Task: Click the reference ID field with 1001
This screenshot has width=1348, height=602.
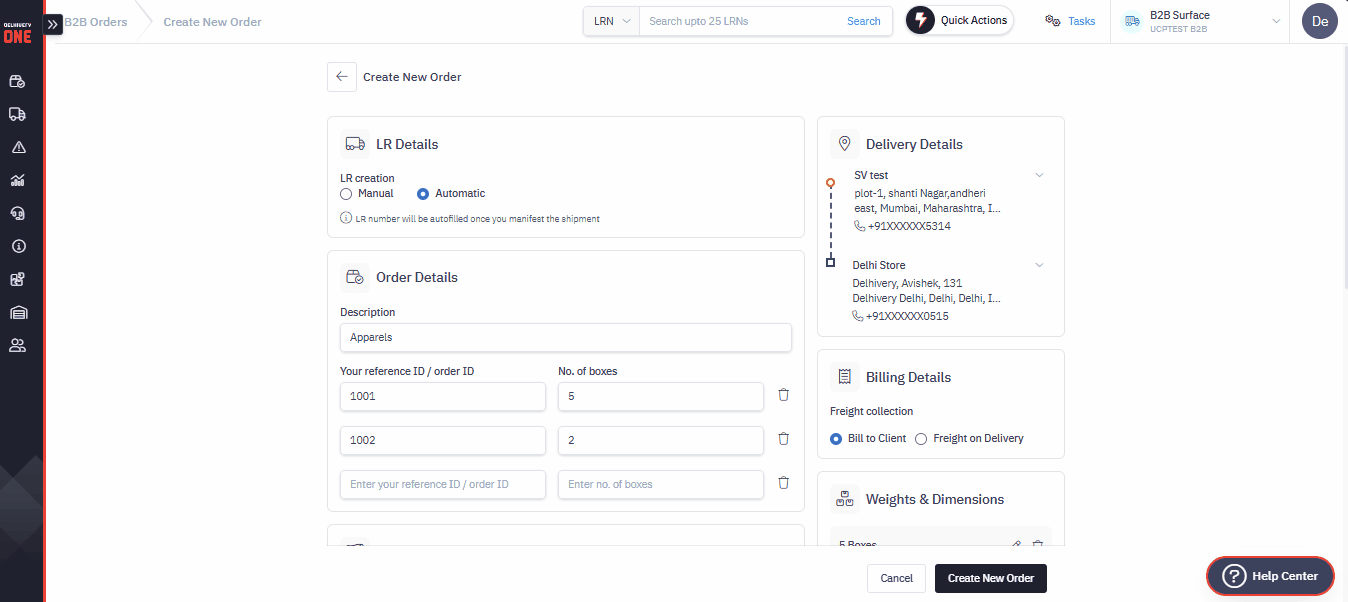Action: (443, 396)
